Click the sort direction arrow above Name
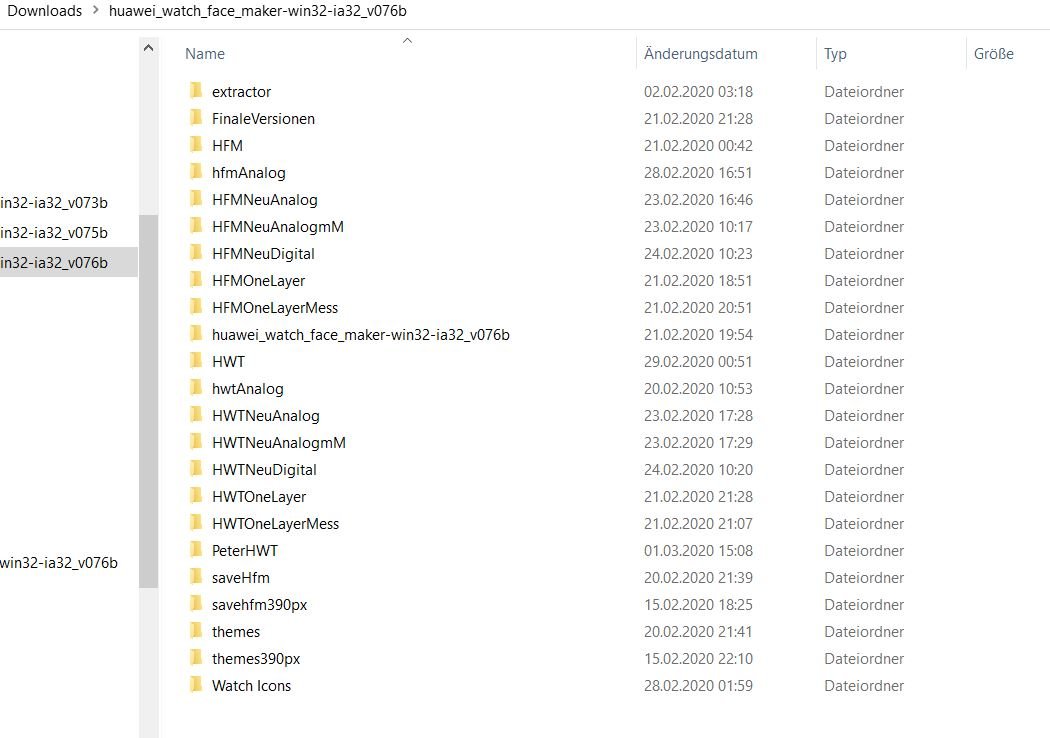The image size is (1050, 738). pyautogui.click(x=407, y=41)
